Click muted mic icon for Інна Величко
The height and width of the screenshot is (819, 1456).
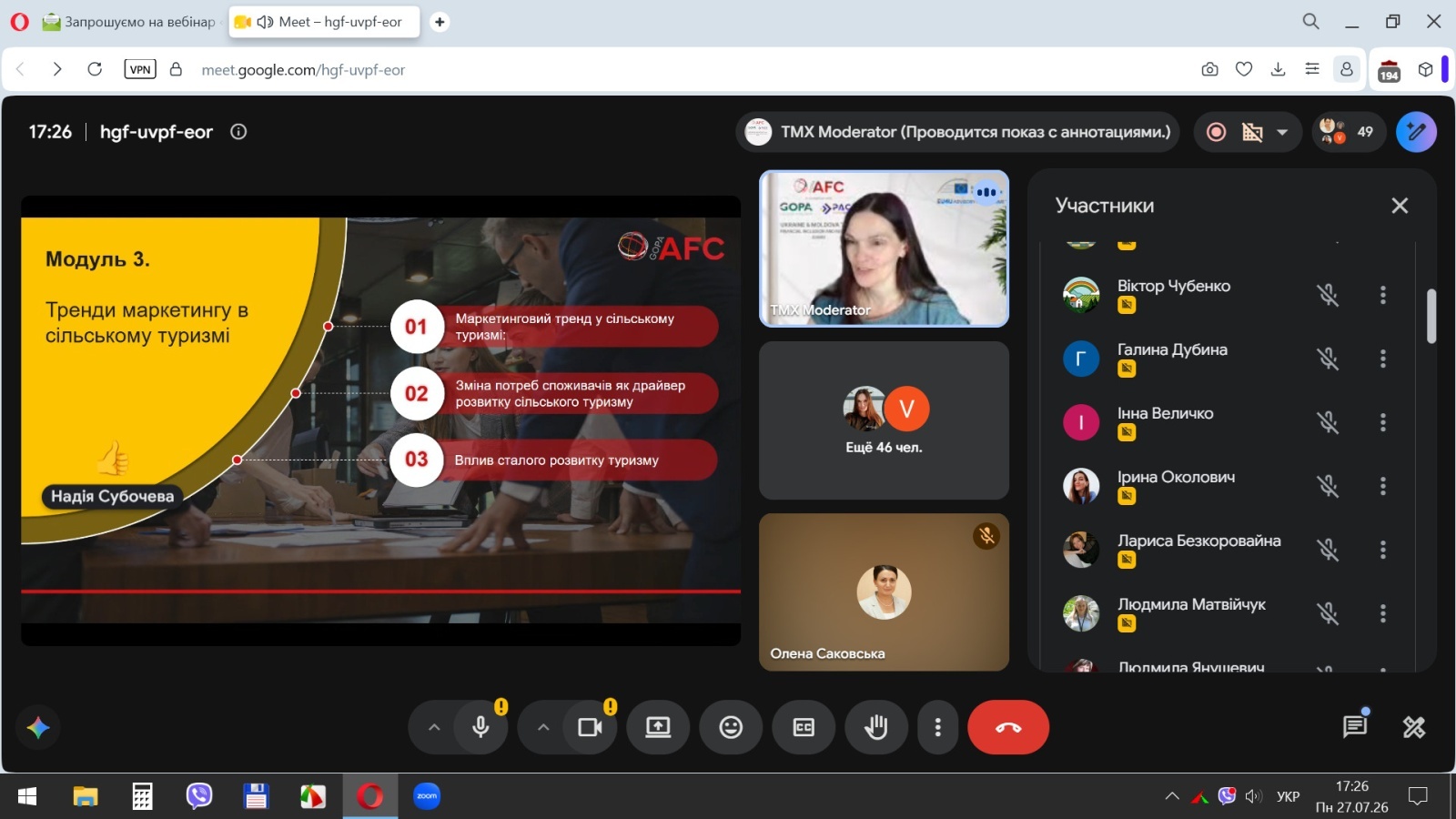[x=1329, y=422]
